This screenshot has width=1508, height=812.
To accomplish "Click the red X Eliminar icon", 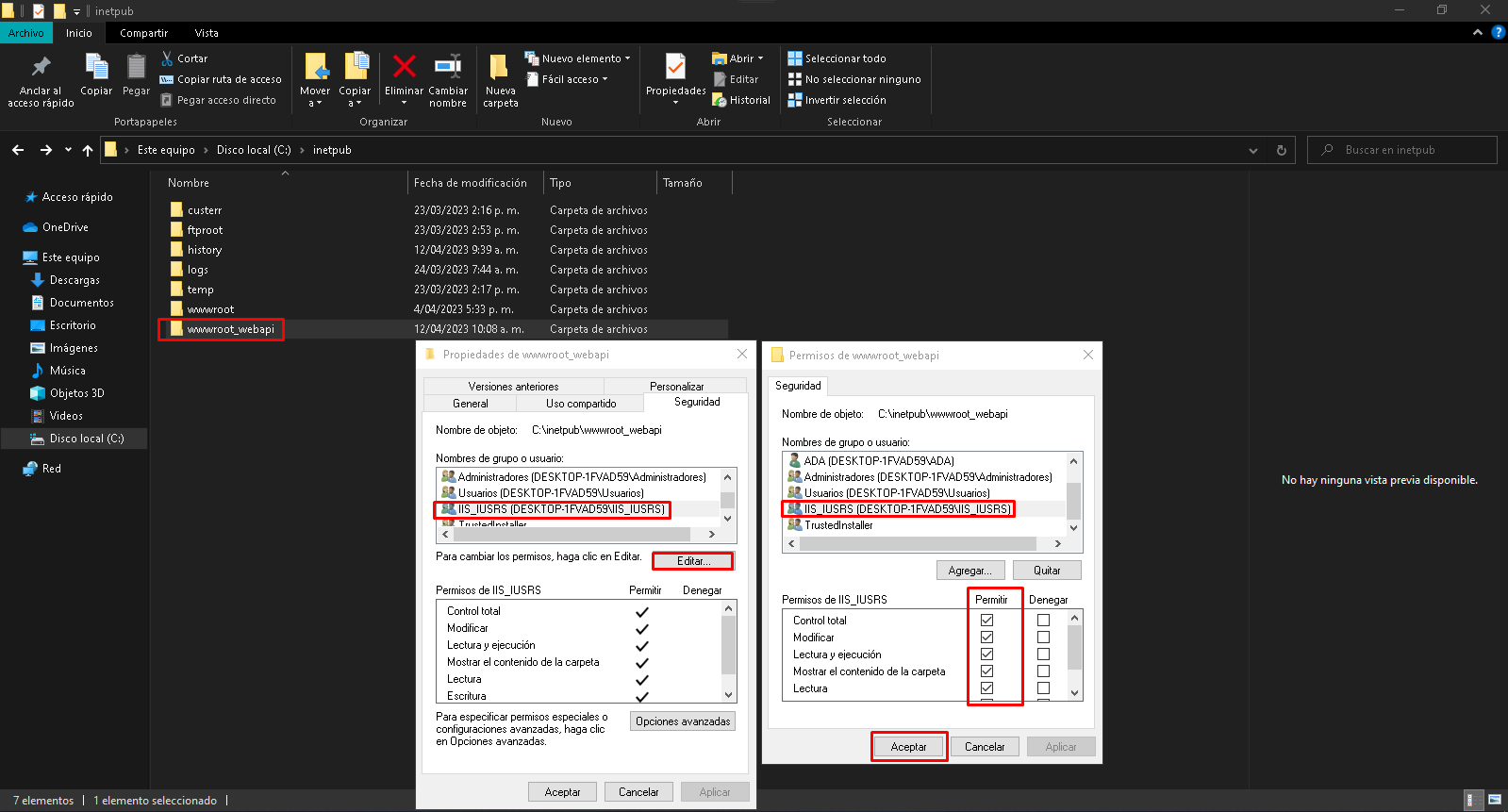I will click(404, 67).
